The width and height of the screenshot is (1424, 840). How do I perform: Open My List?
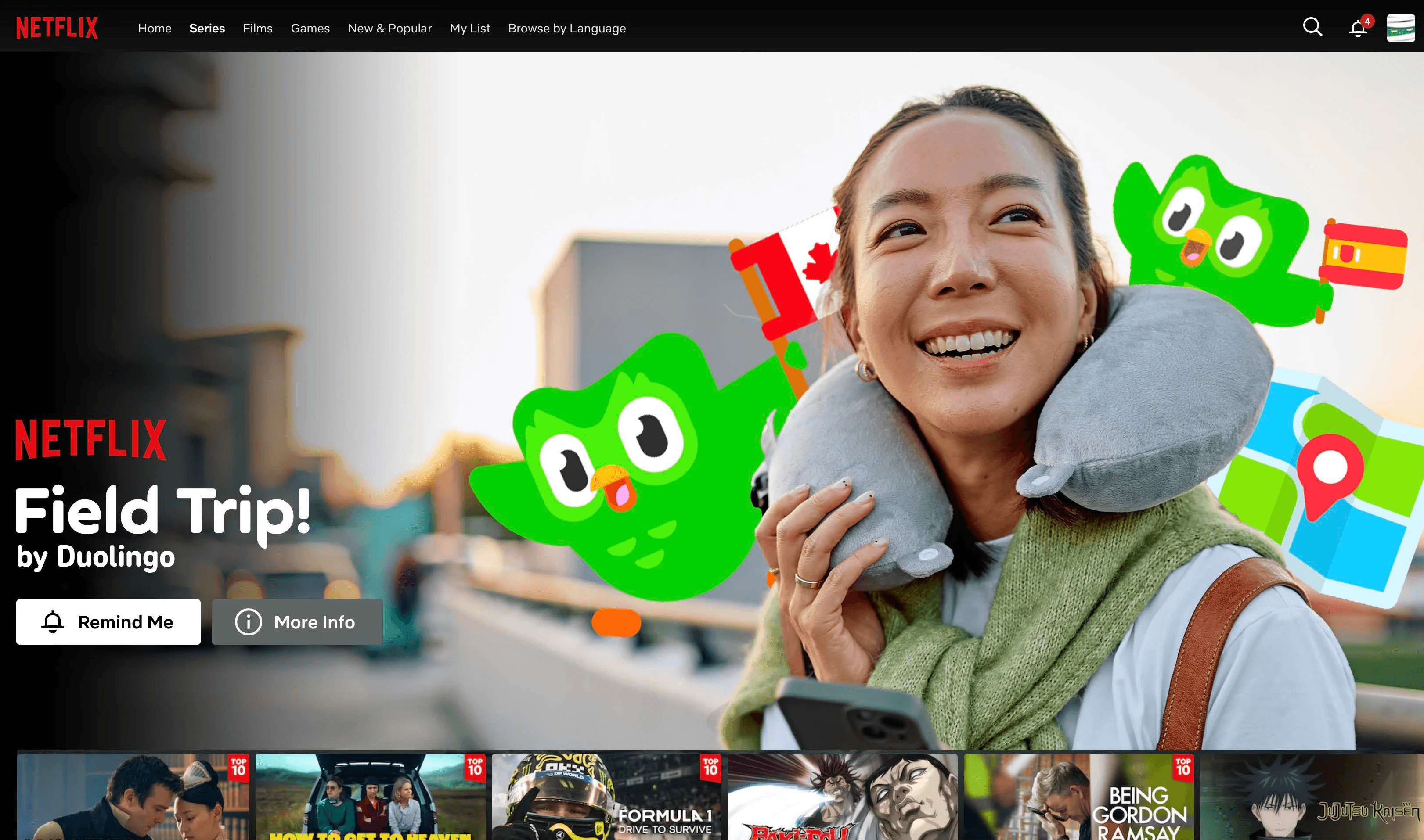pyautogui.click(x=470, y=28)
